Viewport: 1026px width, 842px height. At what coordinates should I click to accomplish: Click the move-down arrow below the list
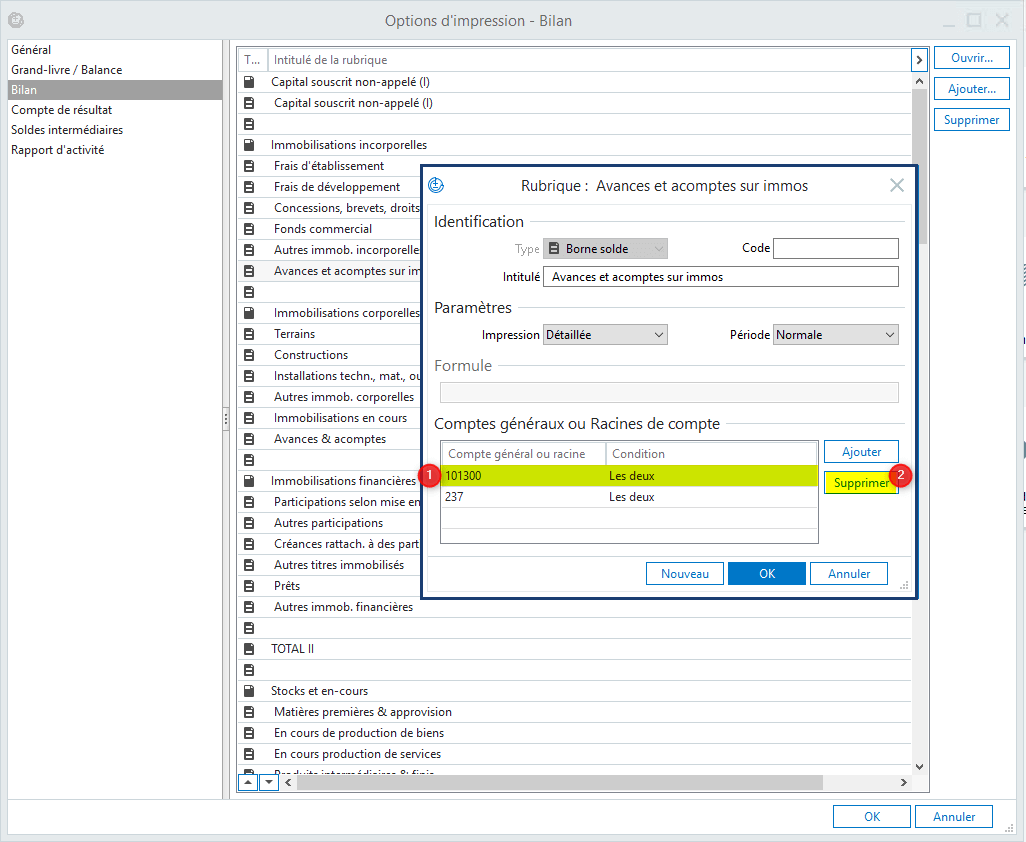click(268, 783)
